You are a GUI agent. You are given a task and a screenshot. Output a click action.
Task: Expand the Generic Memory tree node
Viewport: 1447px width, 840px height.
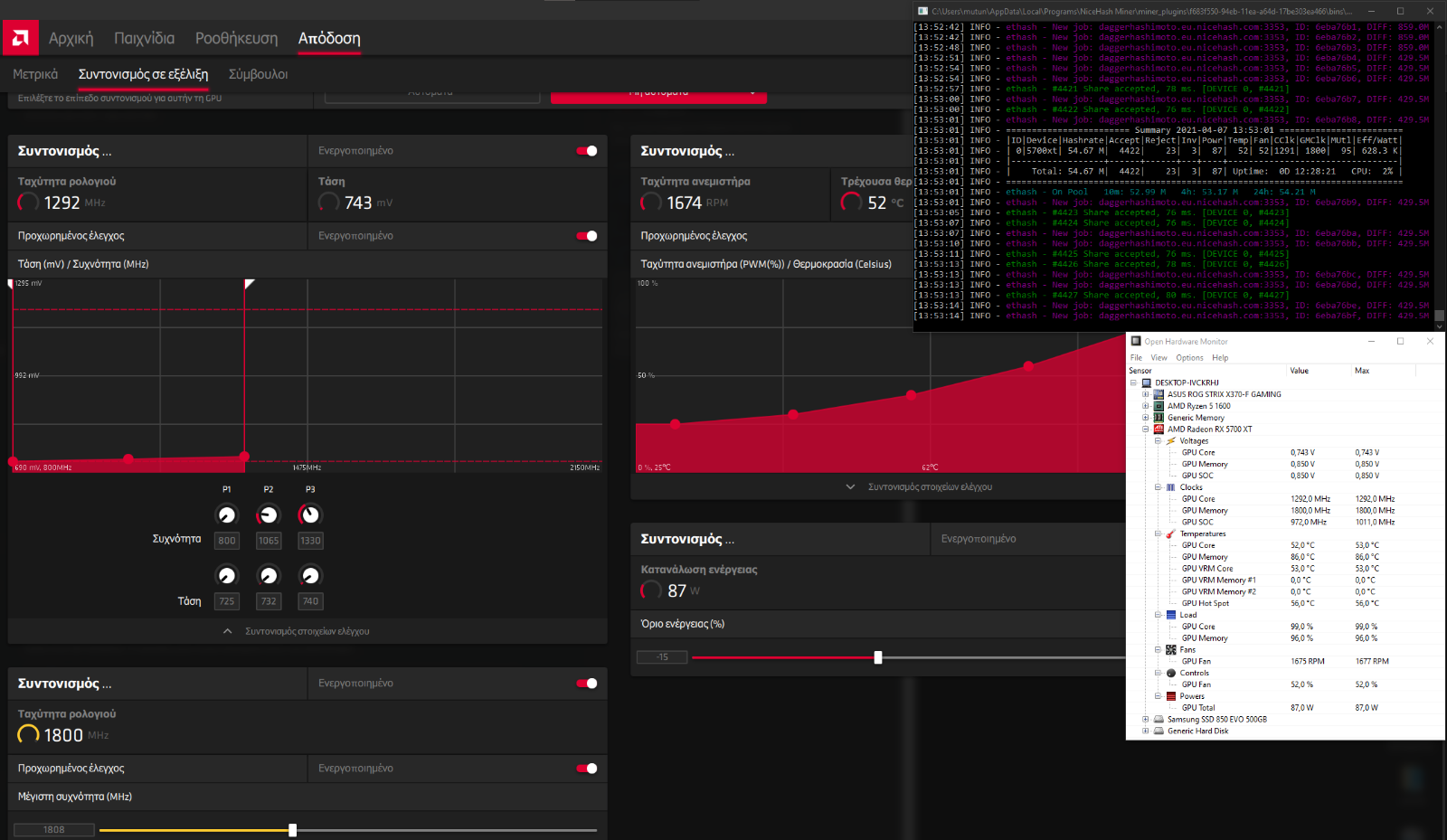pyautogui.click(x=1145, y=418)
